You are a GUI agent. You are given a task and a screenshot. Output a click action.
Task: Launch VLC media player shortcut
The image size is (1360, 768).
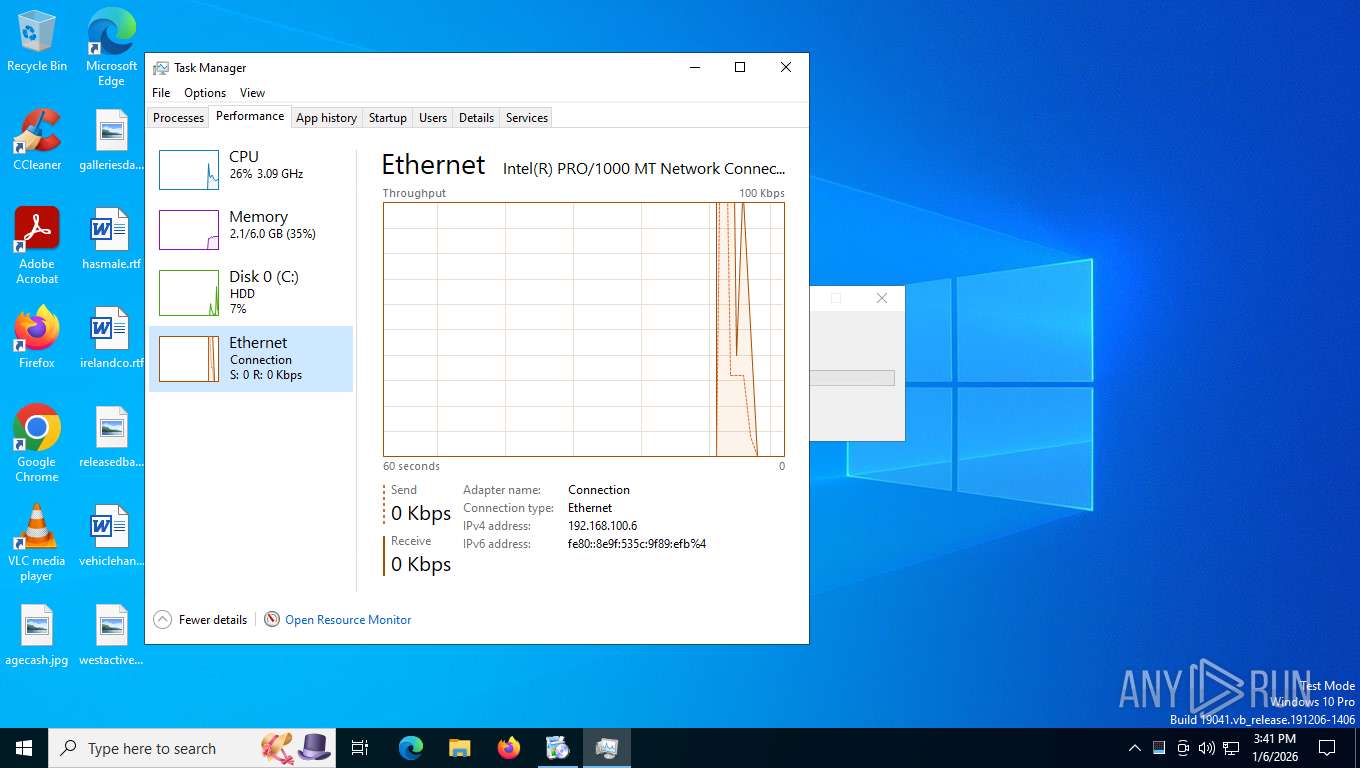pyautogui.click(x=37, y=543)
